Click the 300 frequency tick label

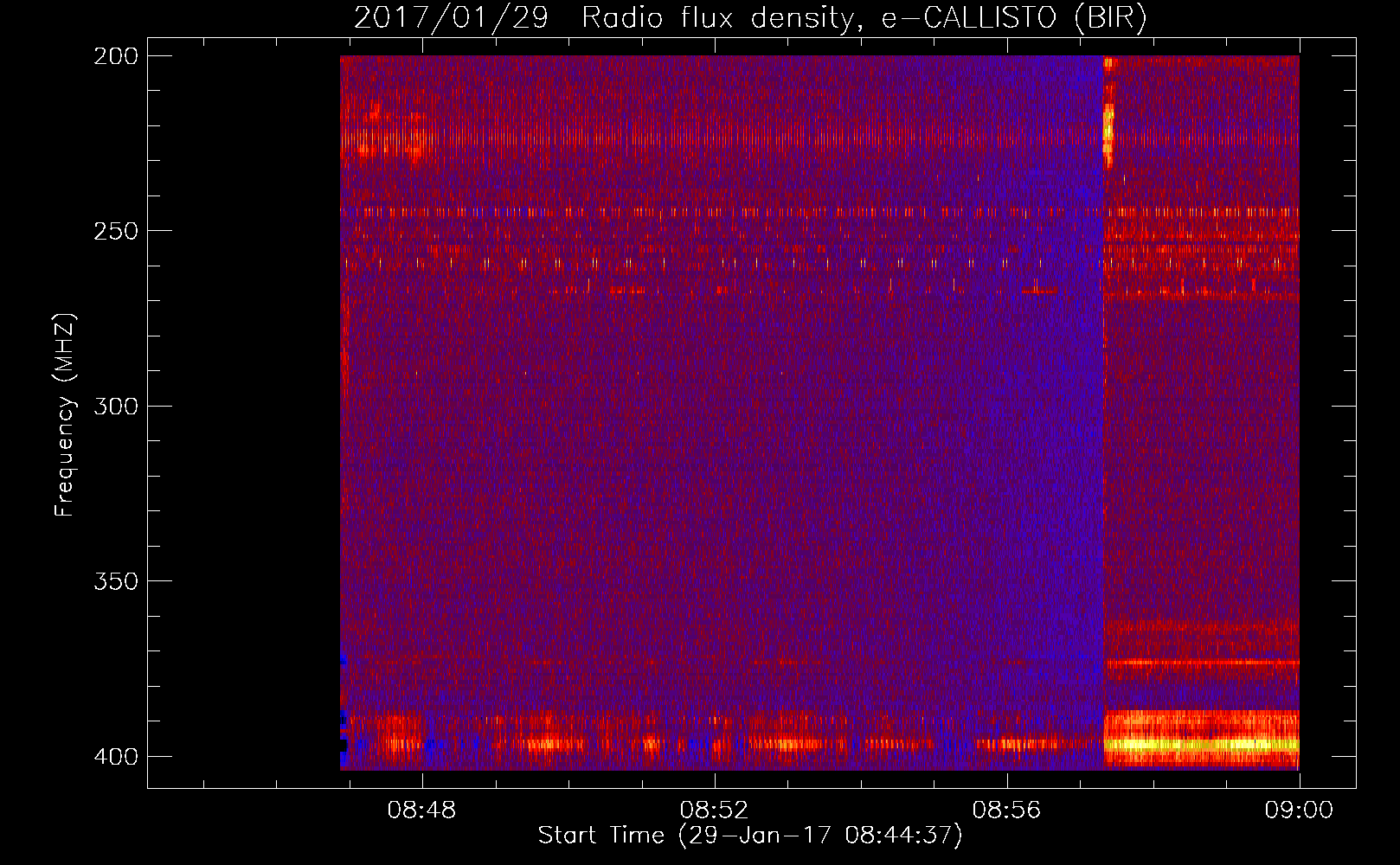(116, 407)
